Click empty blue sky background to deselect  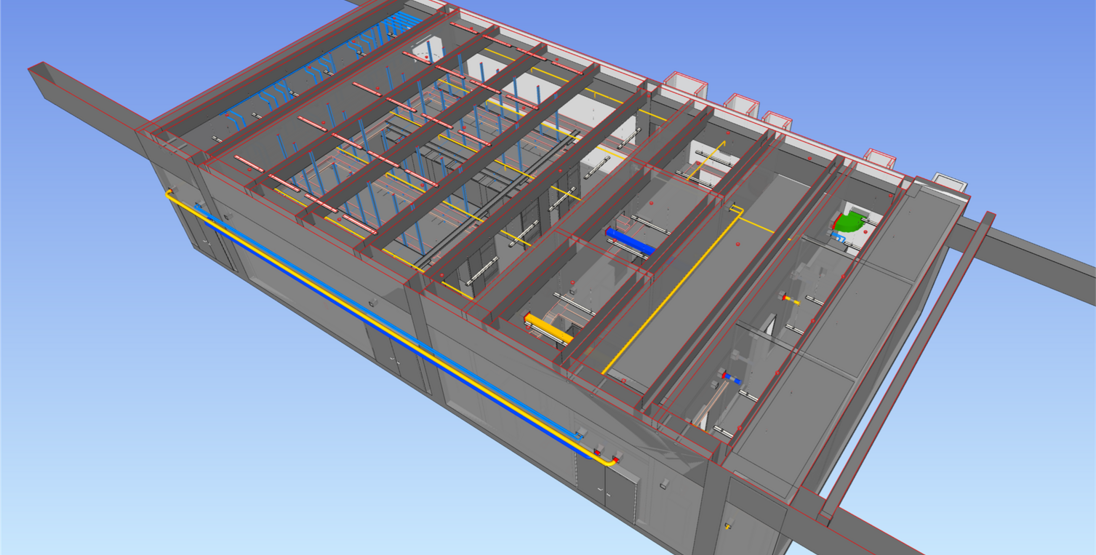point(150,450)
